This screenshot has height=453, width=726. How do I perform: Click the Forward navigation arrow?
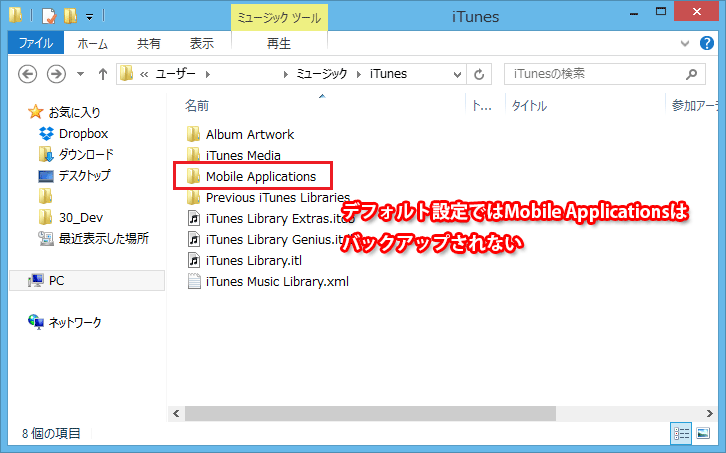tap(56, 74)
